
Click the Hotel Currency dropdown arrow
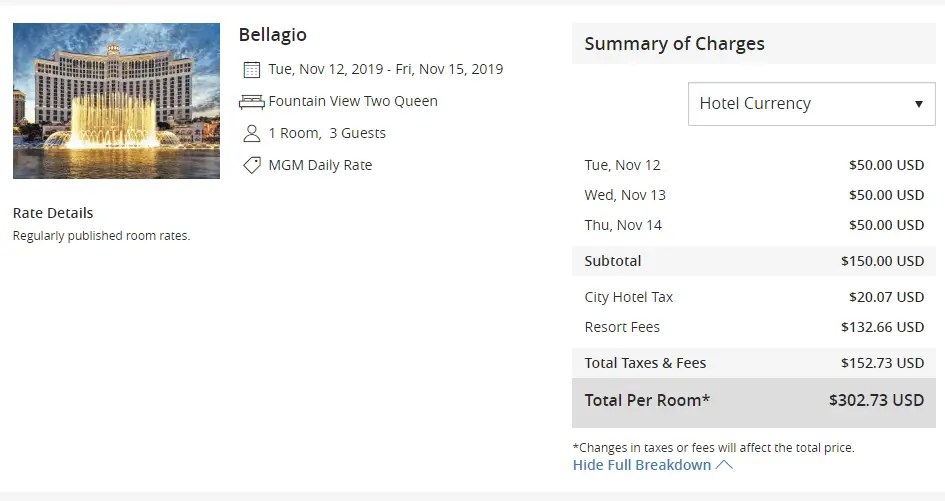click(x=918, y=104)
